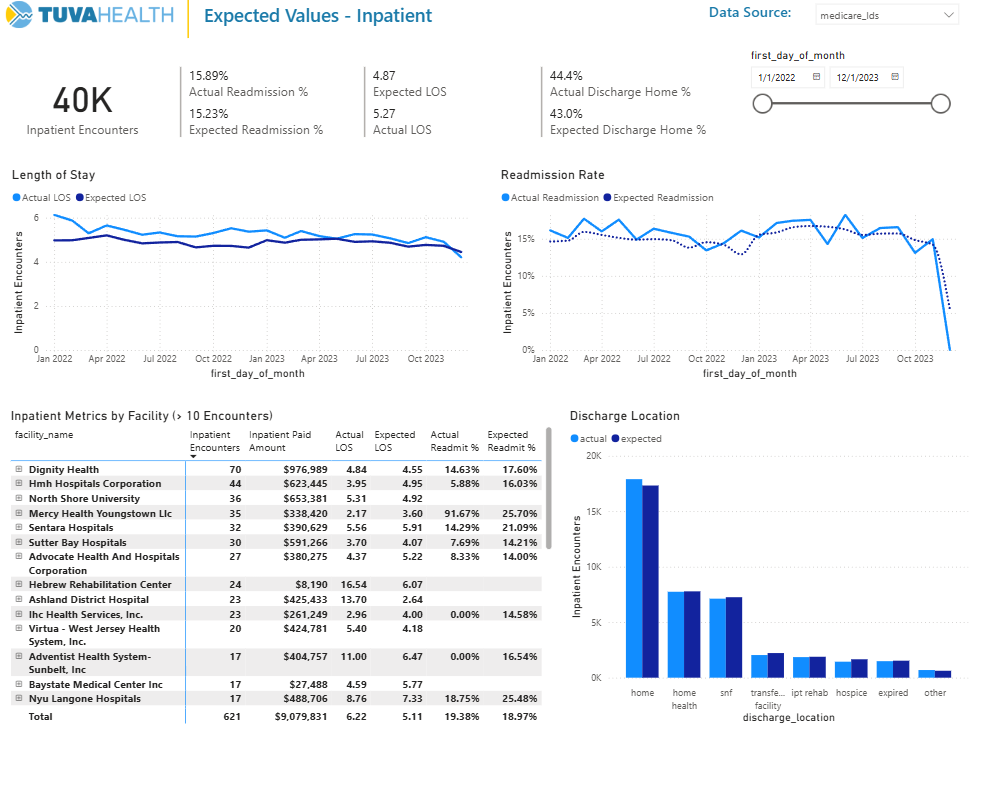Expand the Dignity Health row
Image resolution: width=1000 pixels, height=787 pixels.
click(x=18, y=469)
